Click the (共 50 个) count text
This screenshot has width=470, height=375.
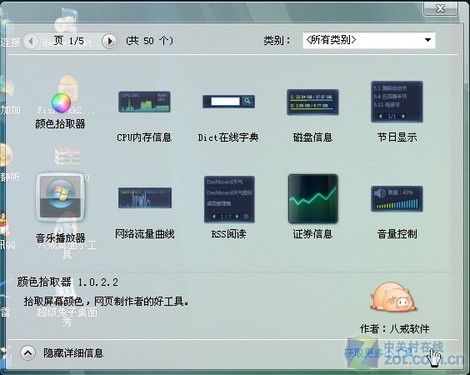click(x=150, y=41)
